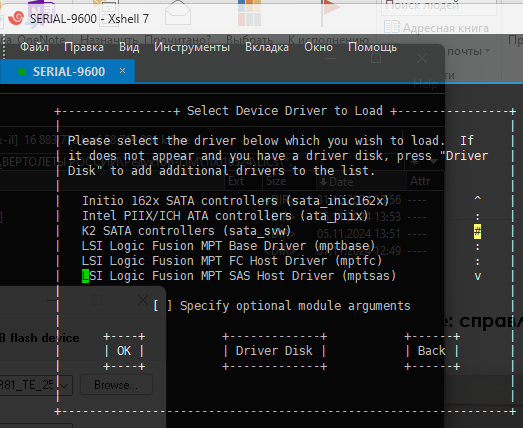The image size is (523, 428).
Task: Toggle Specify optional module arguments checkbox
Action: [162, 306]
